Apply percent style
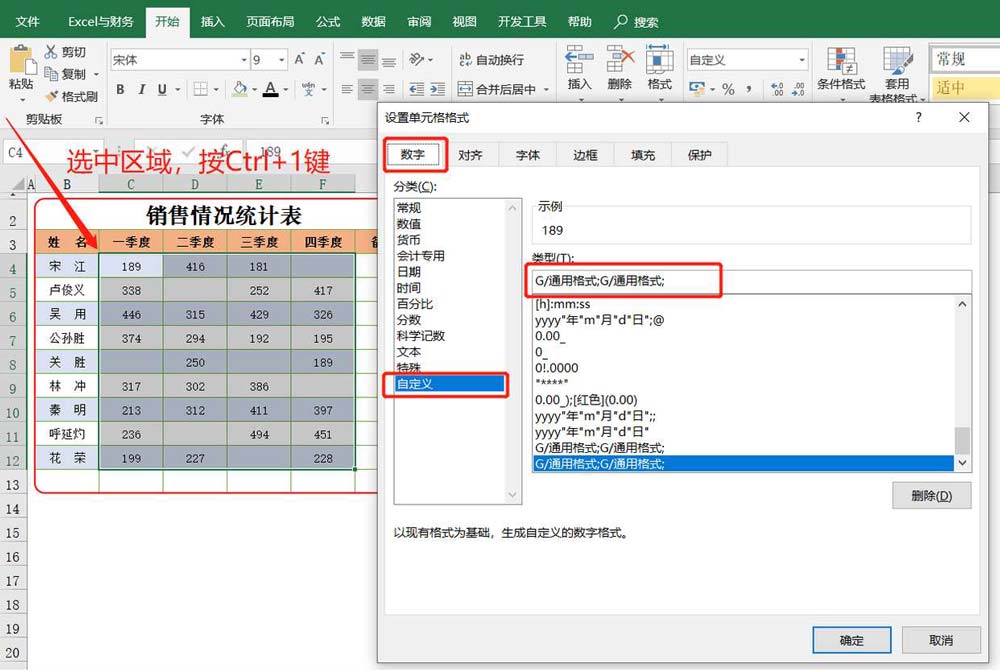 click(x=728, y=89)
